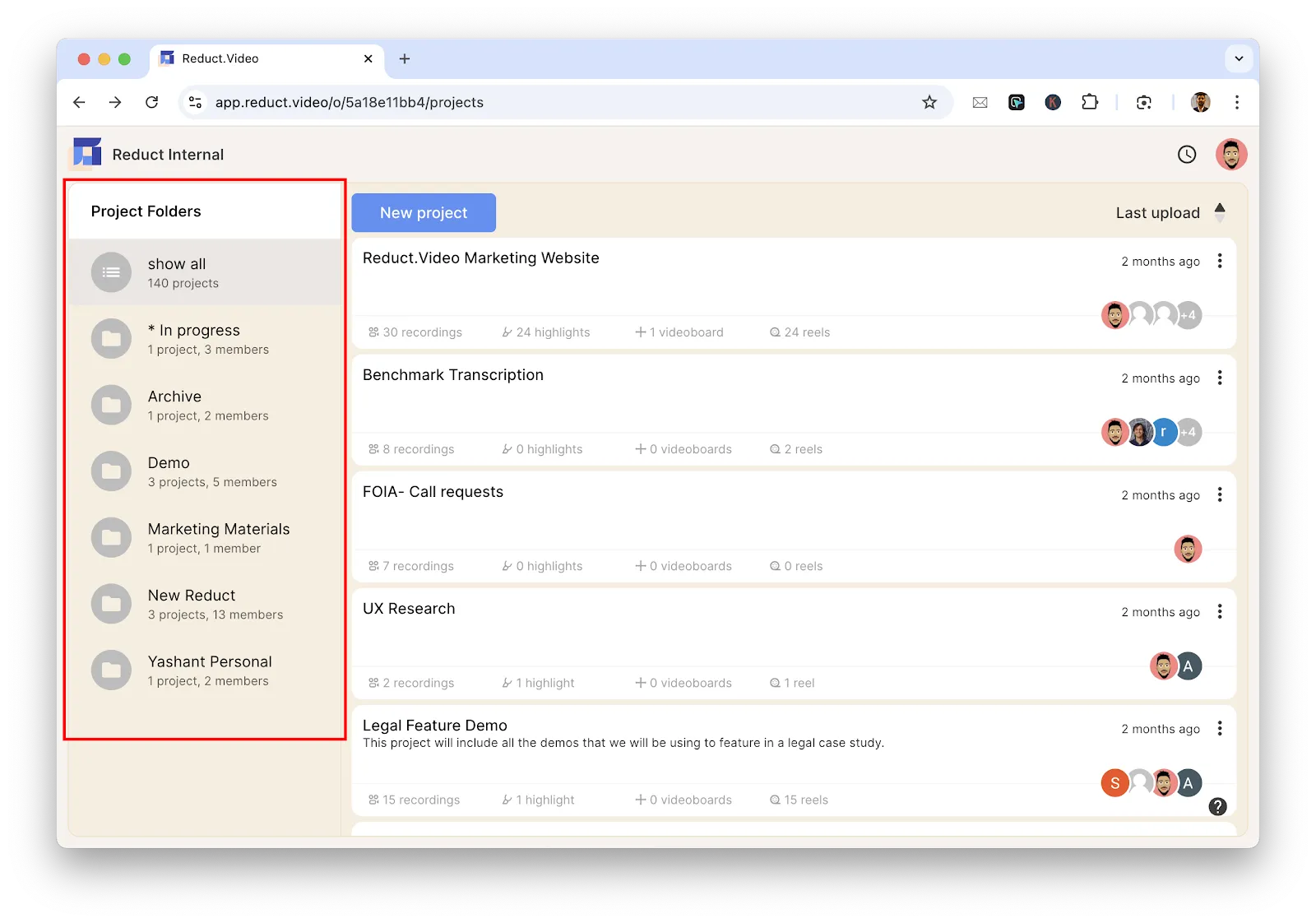Open the Reduct.Video Marketing Website project

[480, 258]
